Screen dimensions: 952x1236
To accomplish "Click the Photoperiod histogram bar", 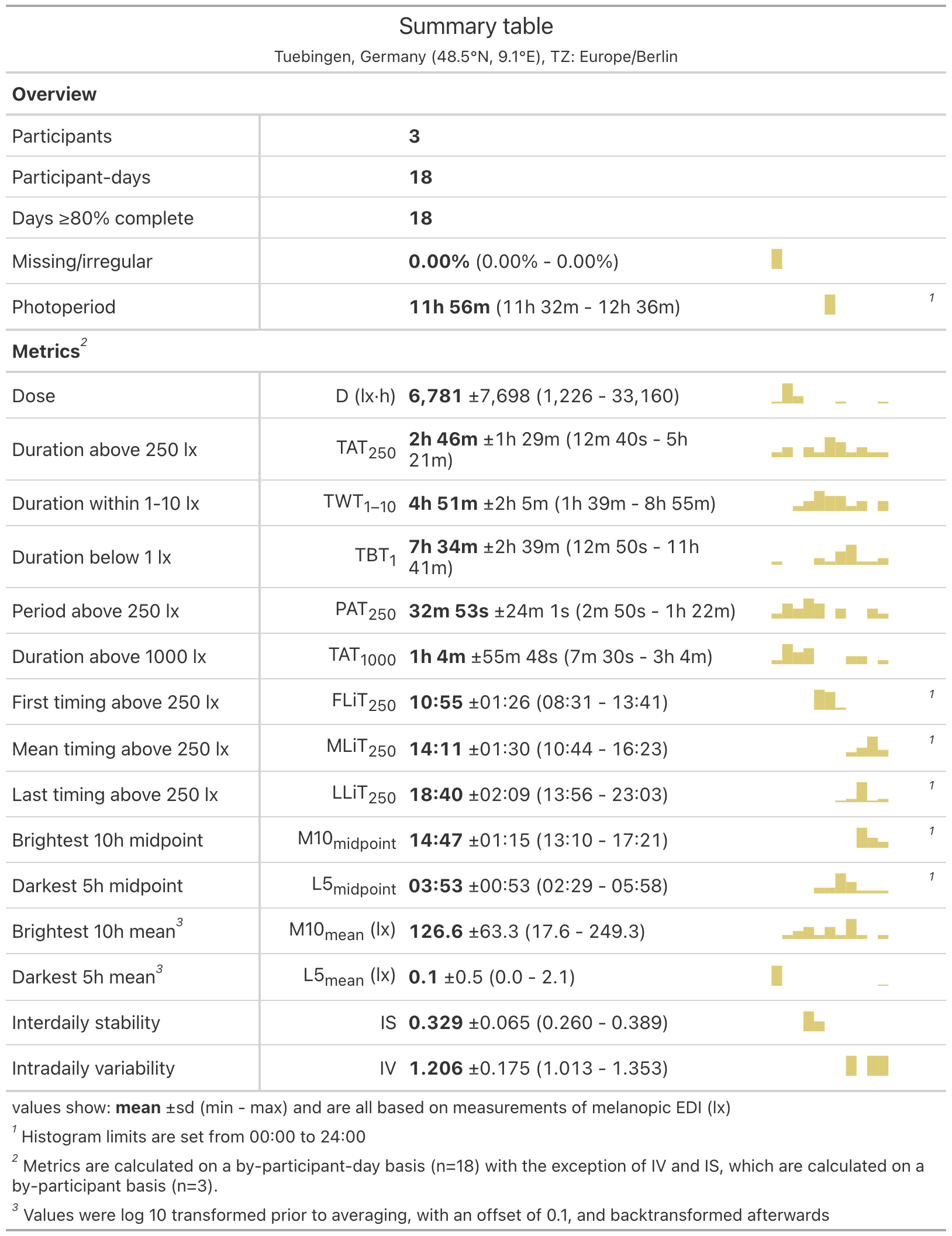I will pos(829,305).
